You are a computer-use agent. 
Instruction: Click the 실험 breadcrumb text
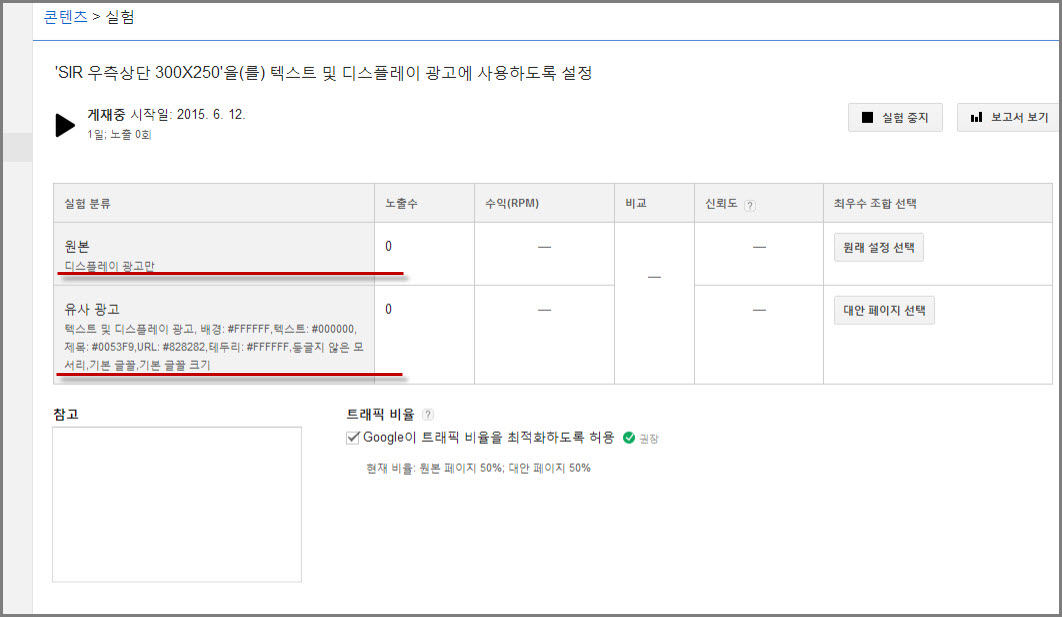tap(119, 17)
